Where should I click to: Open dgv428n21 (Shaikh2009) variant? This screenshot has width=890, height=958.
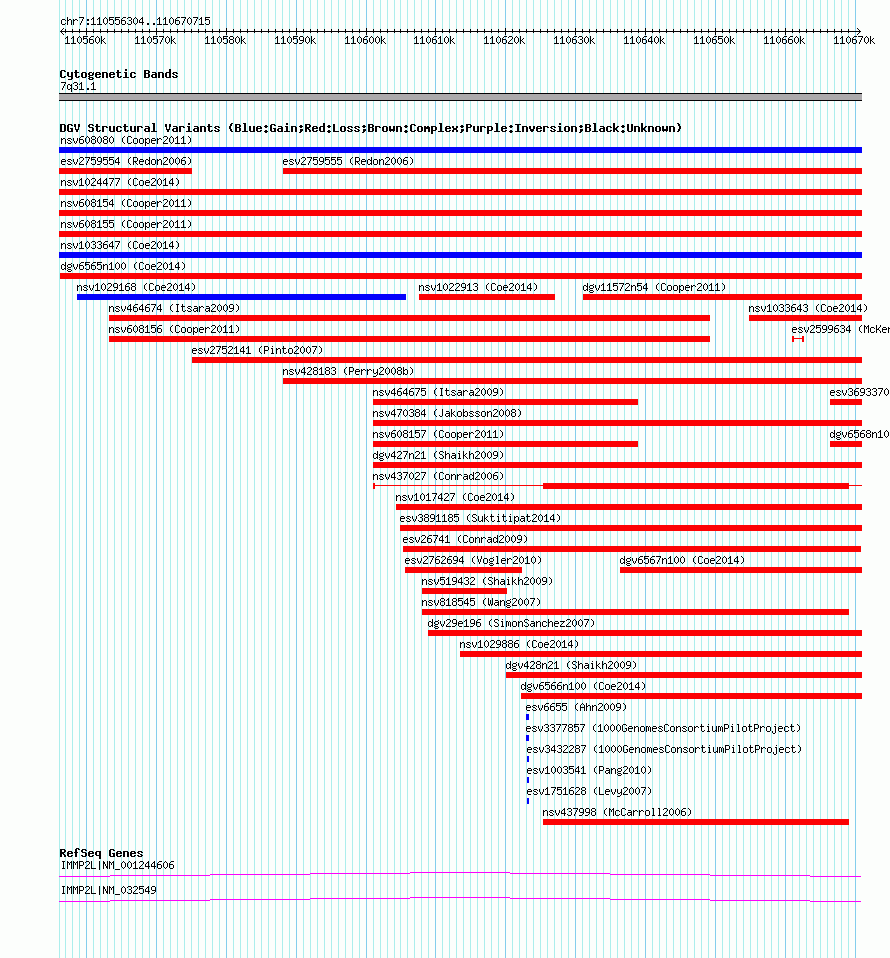571,665
